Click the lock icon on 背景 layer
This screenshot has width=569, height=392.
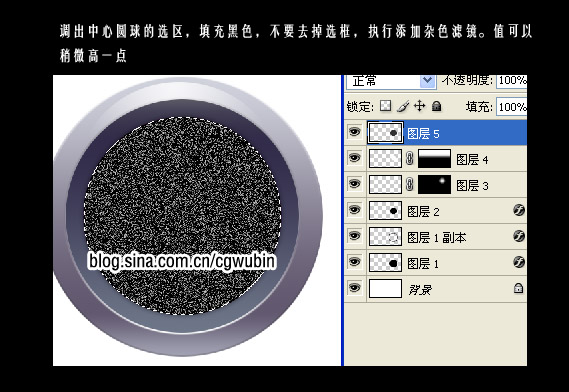(518, 288)
